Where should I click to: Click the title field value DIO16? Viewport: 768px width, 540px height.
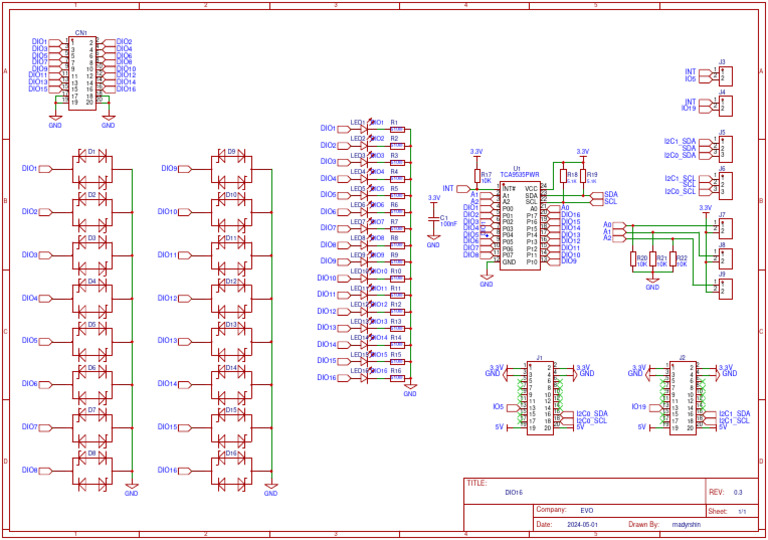pos(513,492)
